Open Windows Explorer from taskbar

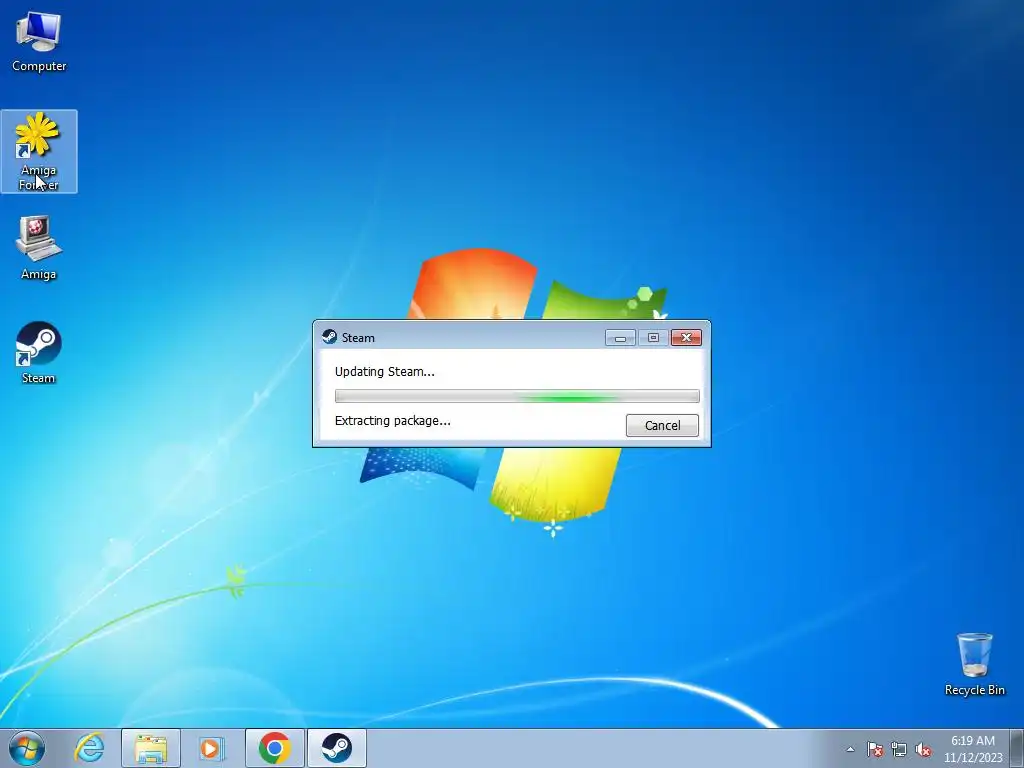tap(151, 748)
